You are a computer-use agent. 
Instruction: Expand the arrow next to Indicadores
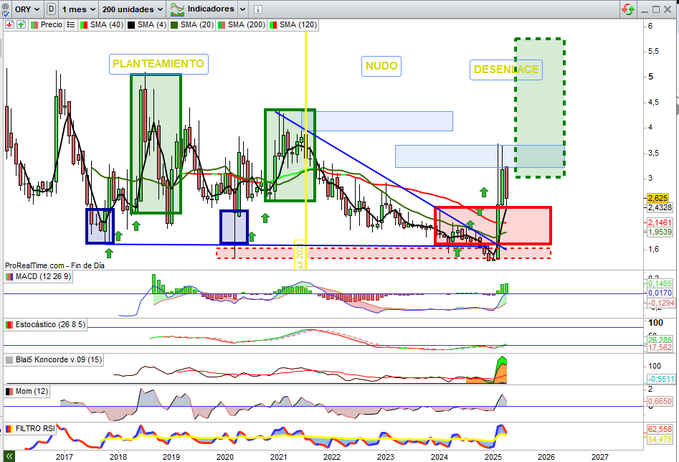pyautogui.click(x=242, y=9)
